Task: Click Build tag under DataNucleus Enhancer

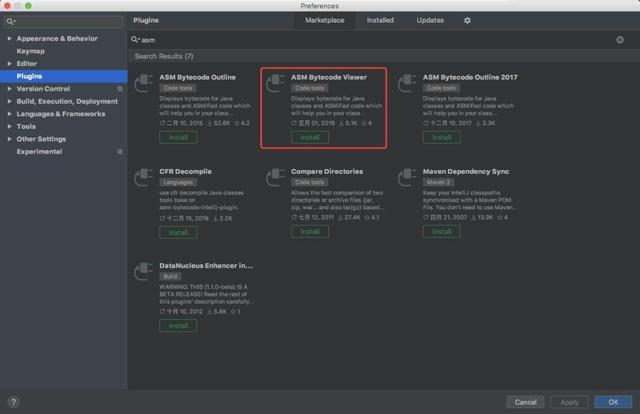Action: [170, 276]
